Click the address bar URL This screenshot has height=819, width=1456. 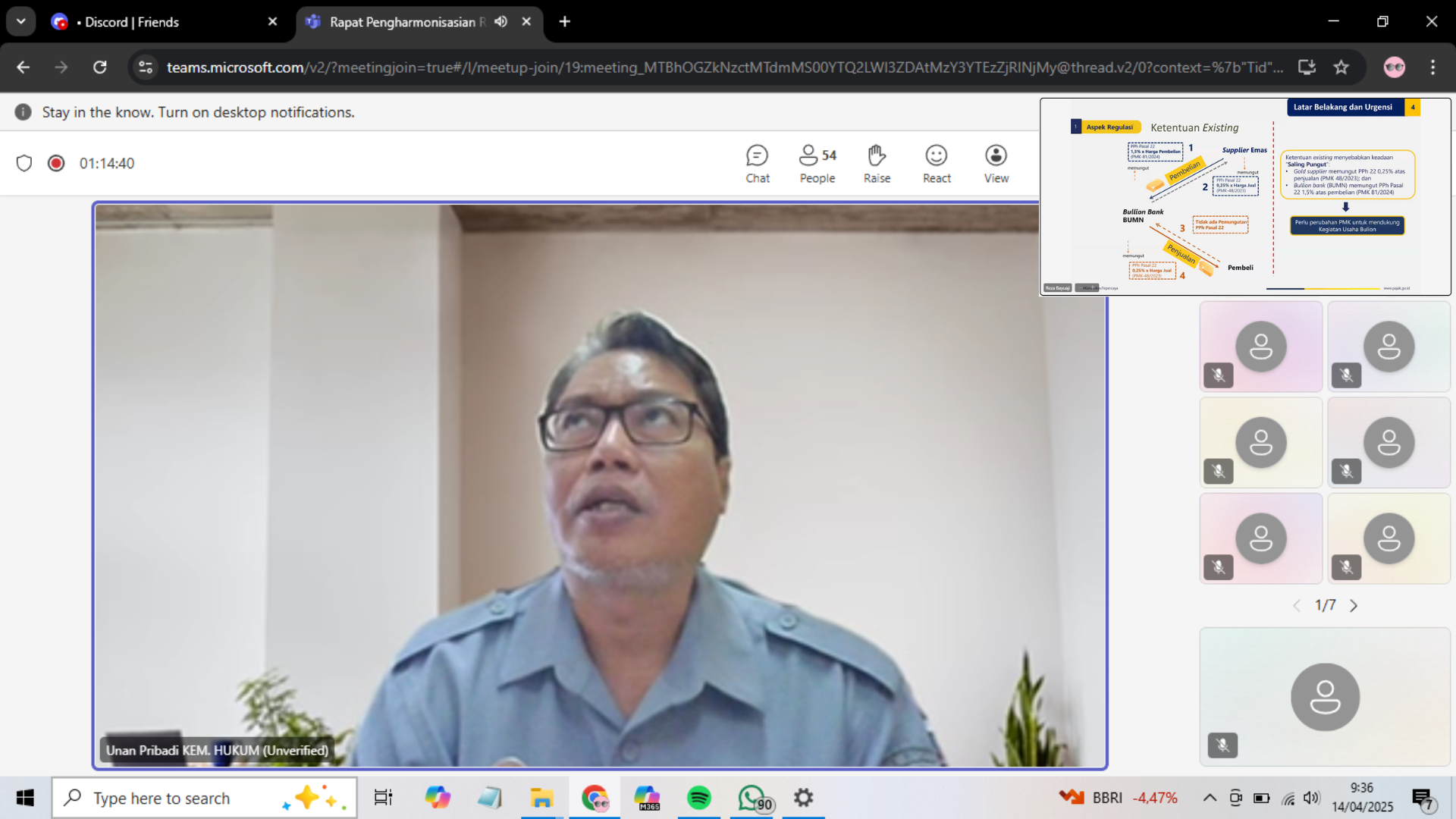click(x=724, y=67)
